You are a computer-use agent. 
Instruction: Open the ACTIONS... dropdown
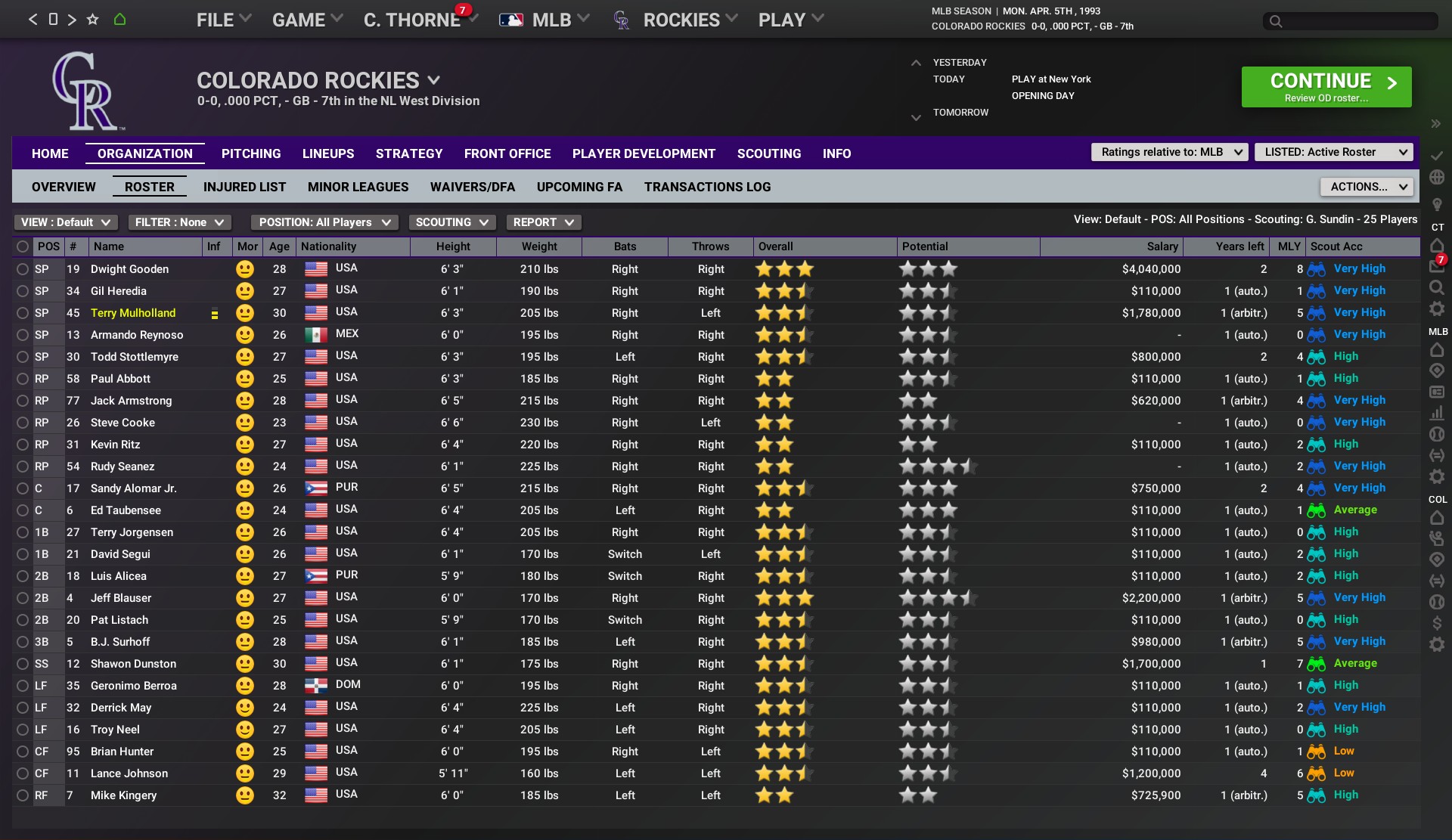1367,187
